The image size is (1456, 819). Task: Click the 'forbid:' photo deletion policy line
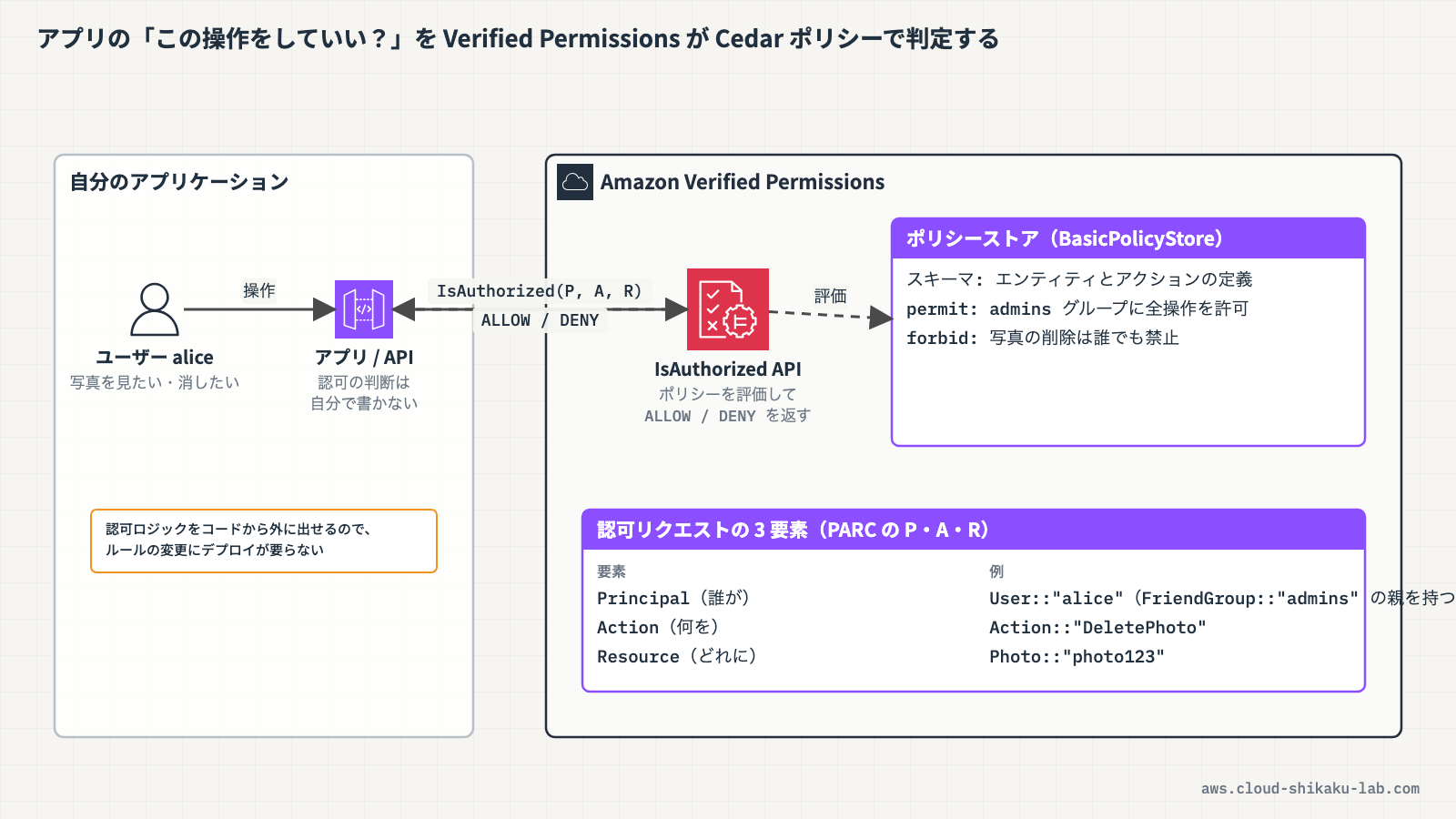coord(1043,338)
